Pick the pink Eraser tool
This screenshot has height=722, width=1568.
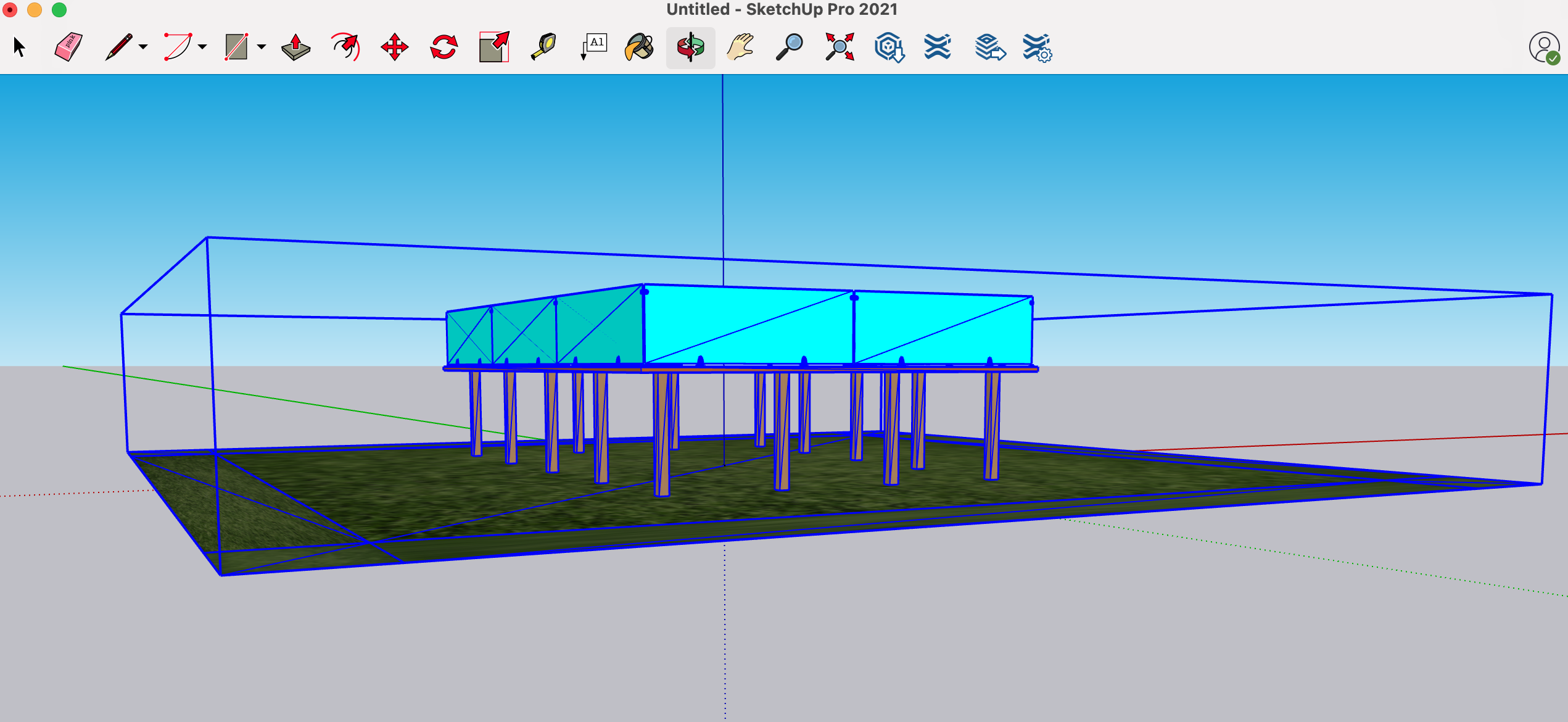click(68, 47)
